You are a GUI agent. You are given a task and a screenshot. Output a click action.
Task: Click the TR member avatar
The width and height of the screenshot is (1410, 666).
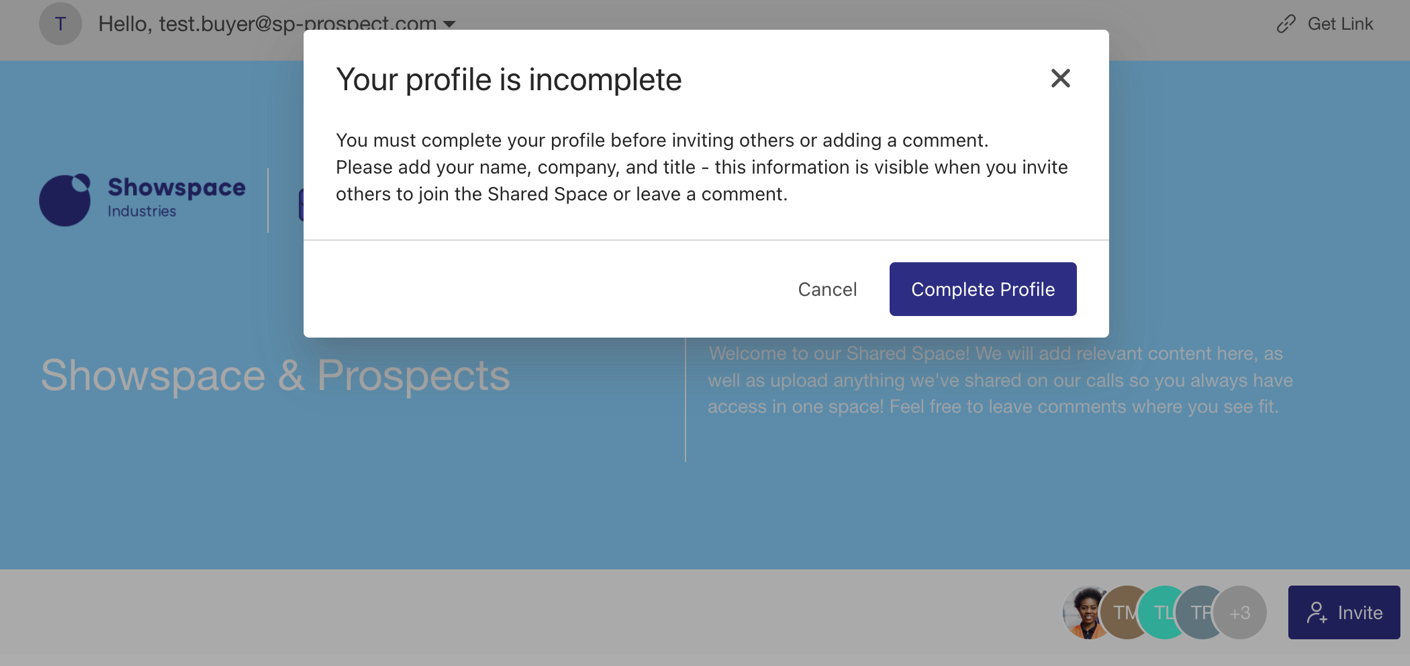[1201, 612]
